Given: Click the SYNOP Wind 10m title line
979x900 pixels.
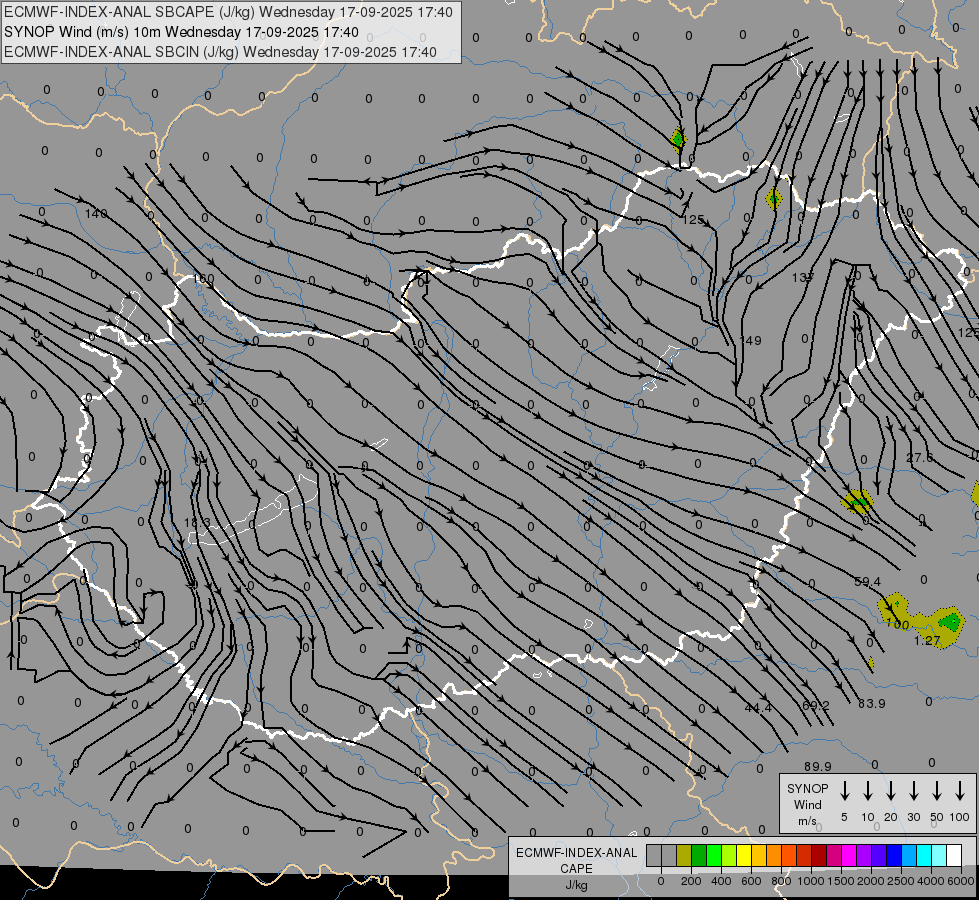Looking at the screenshot, I should (181, 32).
